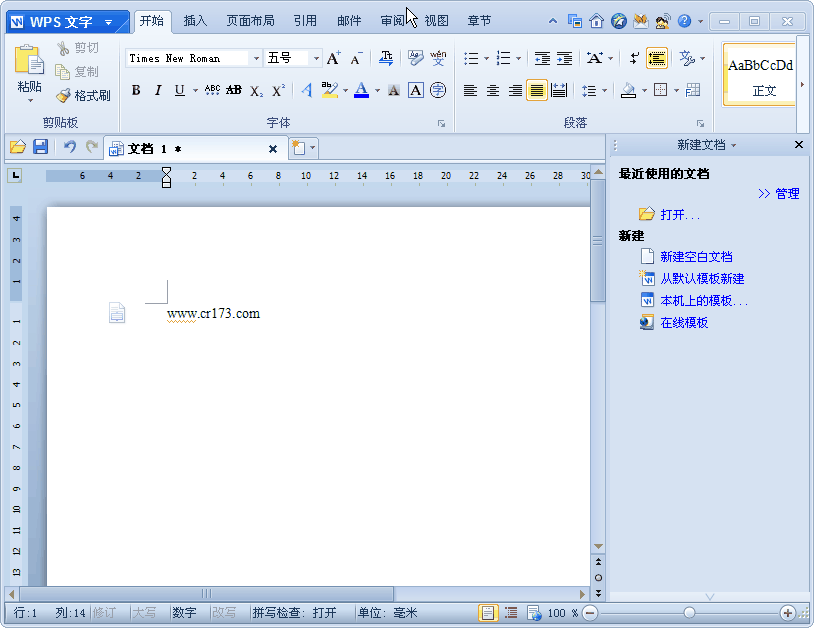Click the font color A swatch
The image size is (814, 628).
click(361, 90)
